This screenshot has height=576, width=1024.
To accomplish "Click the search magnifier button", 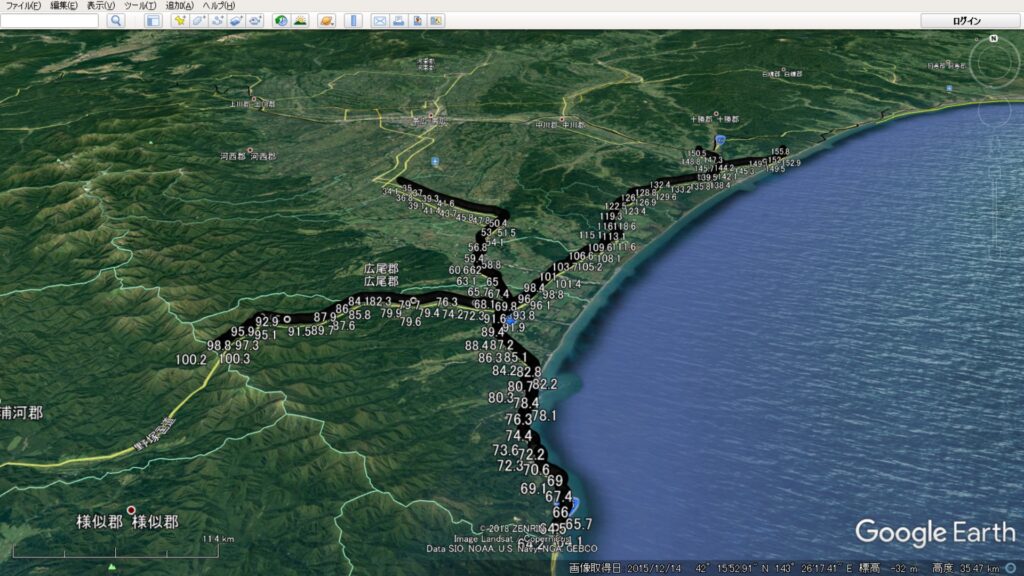I will pyautogui.click(x=115, y=21).
